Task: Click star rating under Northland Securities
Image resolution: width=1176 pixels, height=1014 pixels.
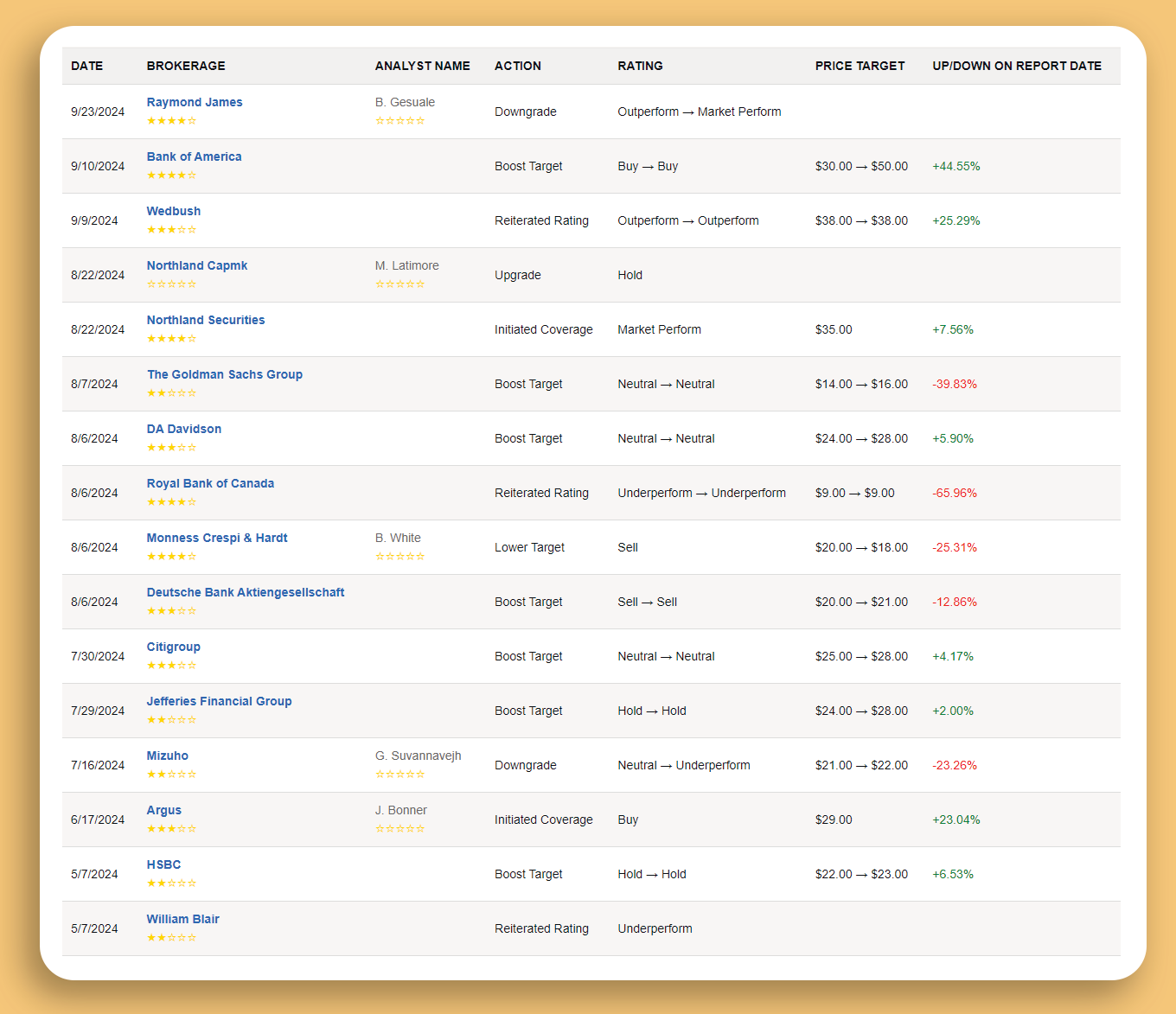Action: [x=172, y=339]
